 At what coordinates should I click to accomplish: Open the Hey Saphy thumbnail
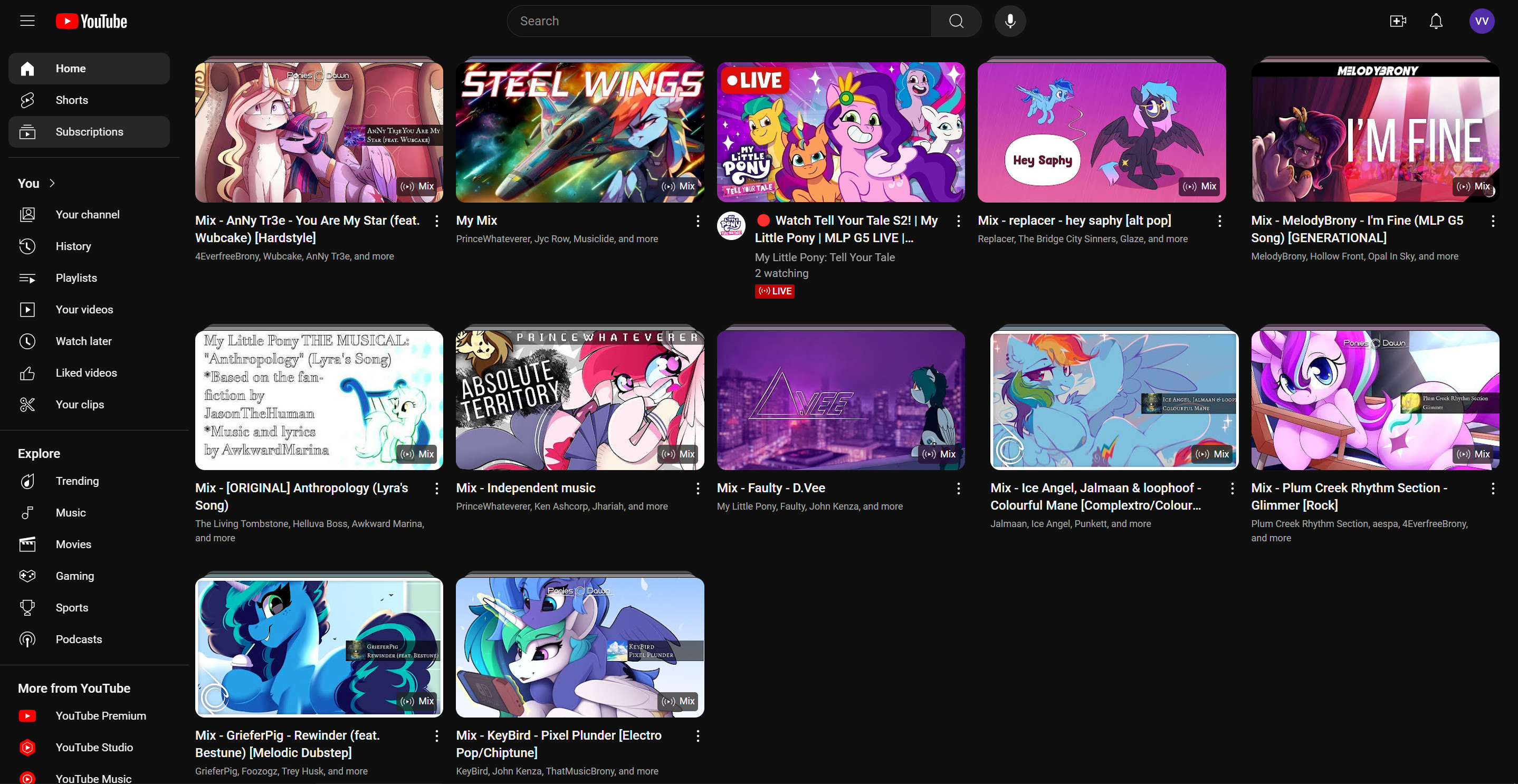[1102, 132]
